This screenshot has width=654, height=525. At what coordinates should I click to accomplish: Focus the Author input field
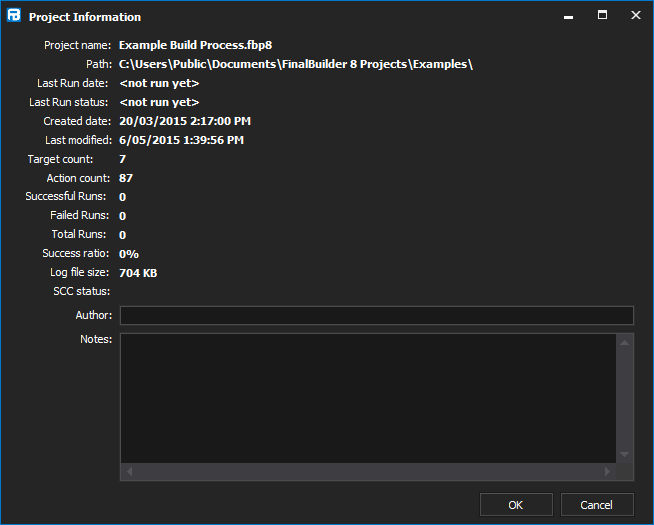click(x=377, y=315)
